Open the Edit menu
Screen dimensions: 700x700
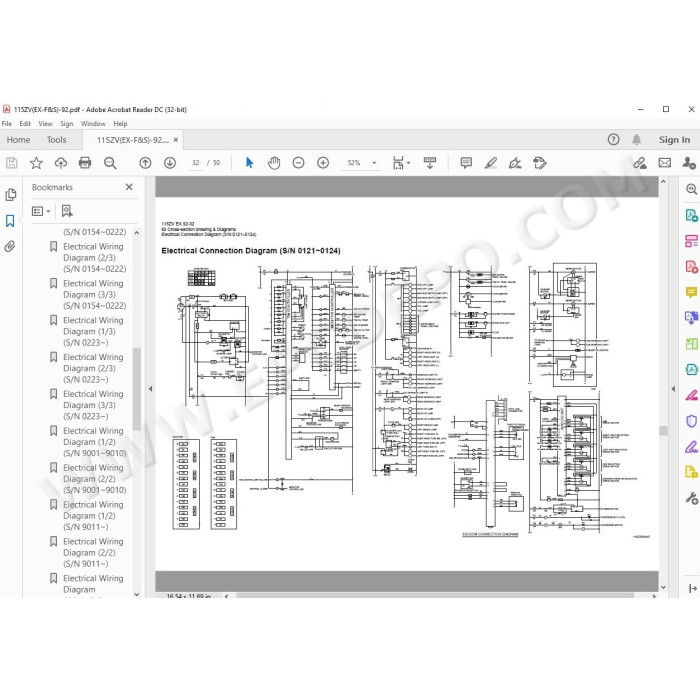pos(25,124)
